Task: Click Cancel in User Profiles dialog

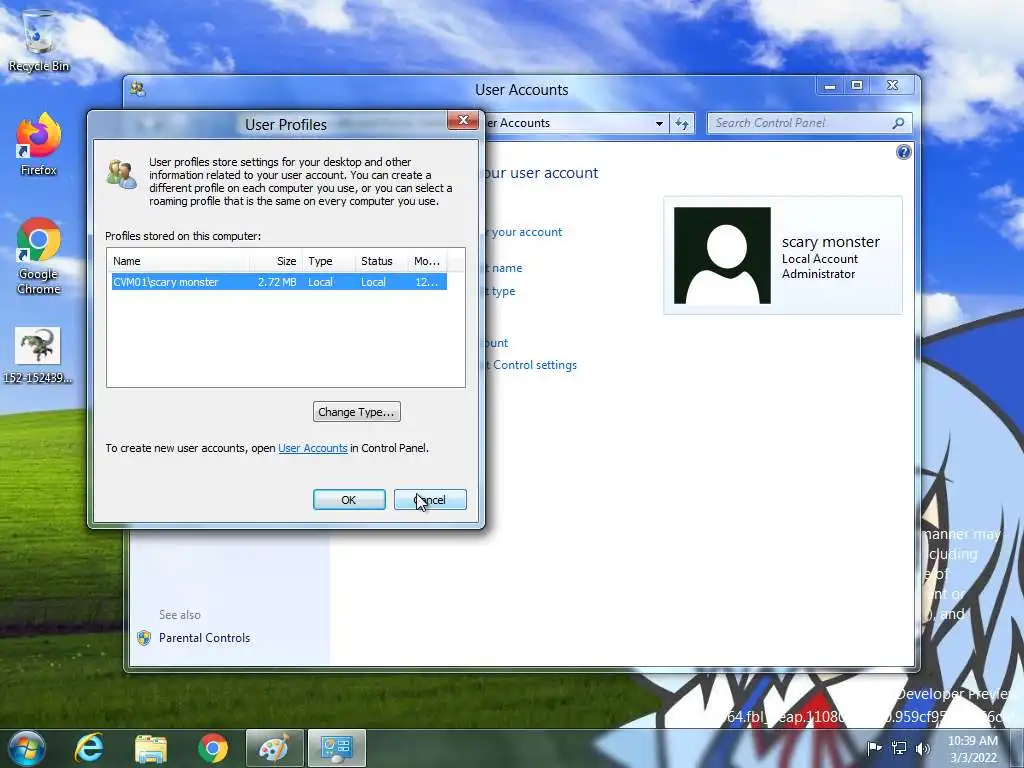Action: click(x=430, y=500)
